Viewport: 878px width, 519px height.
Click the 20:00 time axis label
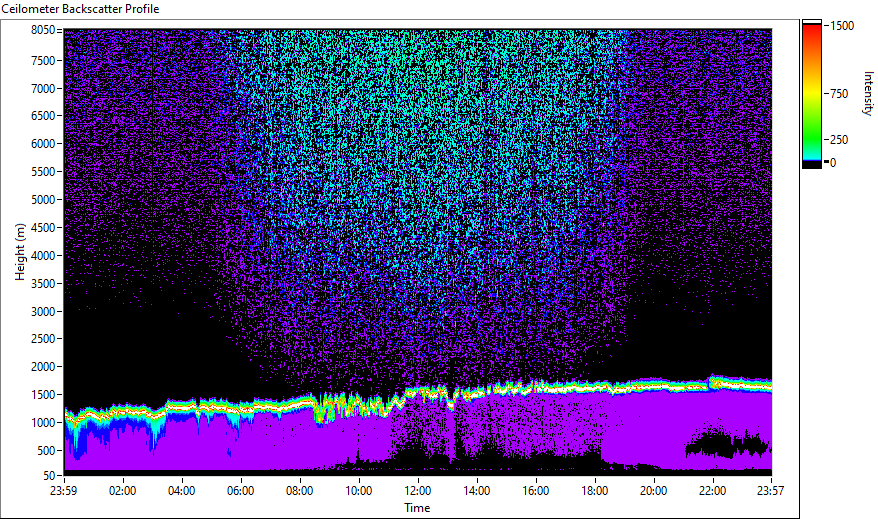point(653,491)
